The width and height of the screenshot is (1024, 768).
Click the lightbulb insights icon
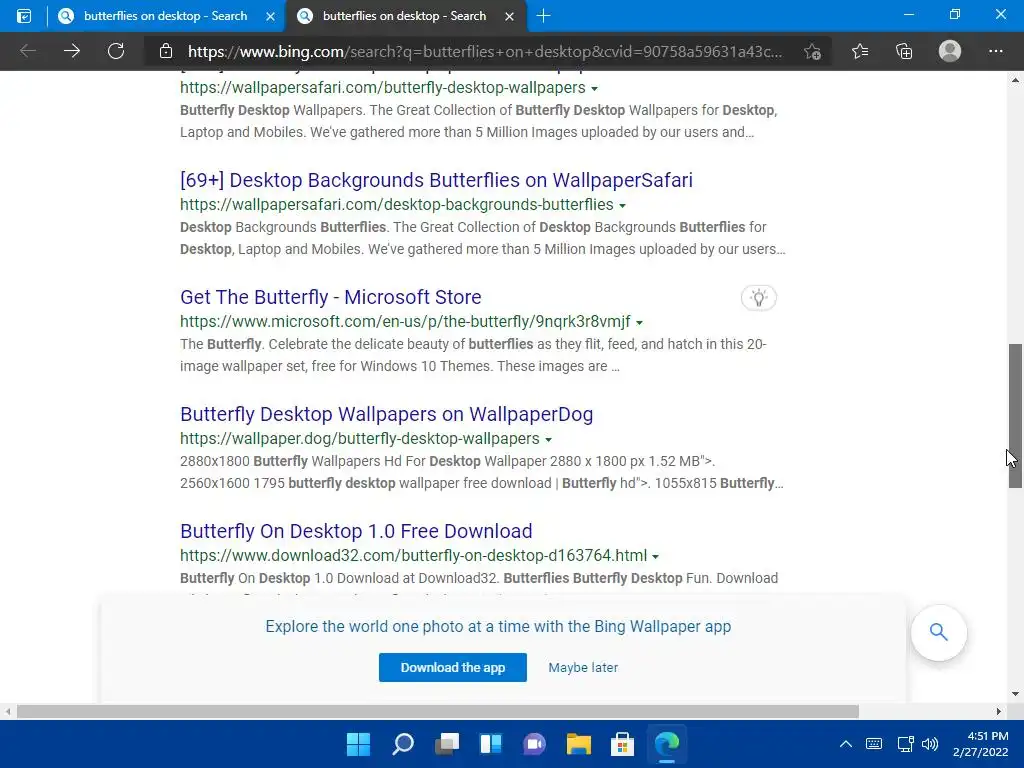coord(759,298)
